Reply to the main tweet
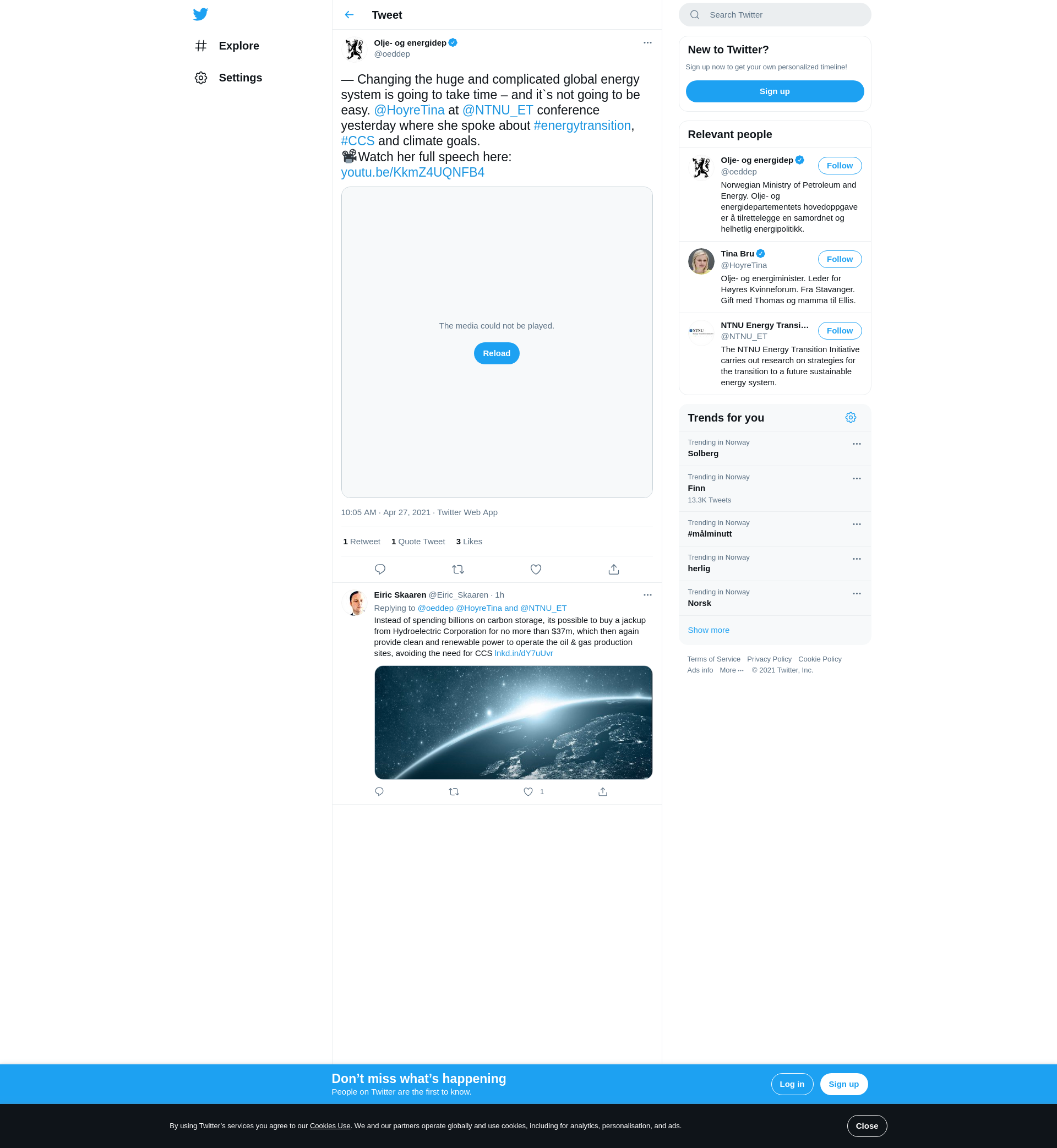The width and height of the screenshot is (1057, 1148). tap(380, 570)
